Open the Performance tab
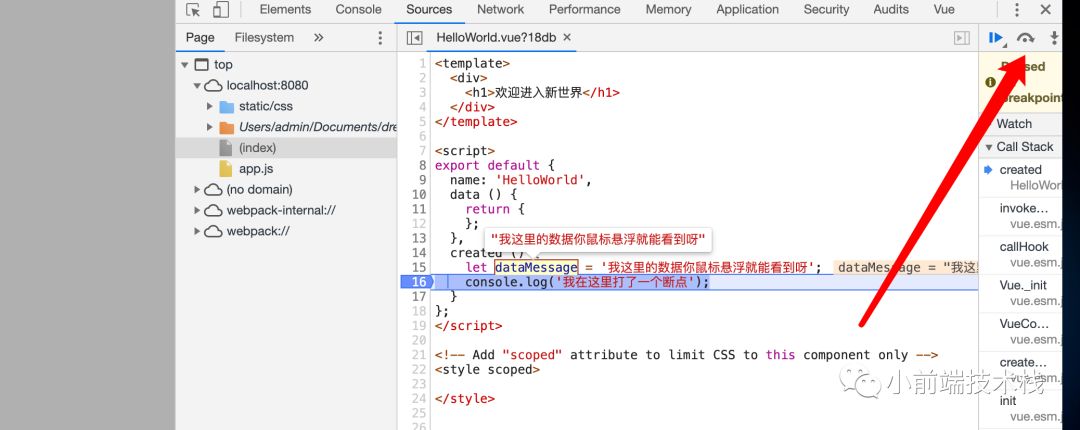 tap(585, 10)
